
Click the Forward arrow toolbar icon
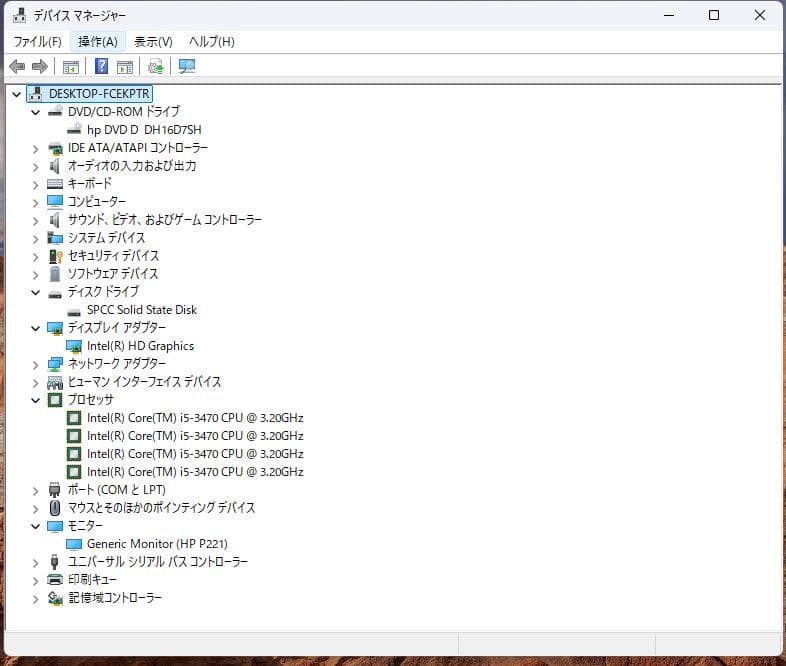(x=40, y=66)
